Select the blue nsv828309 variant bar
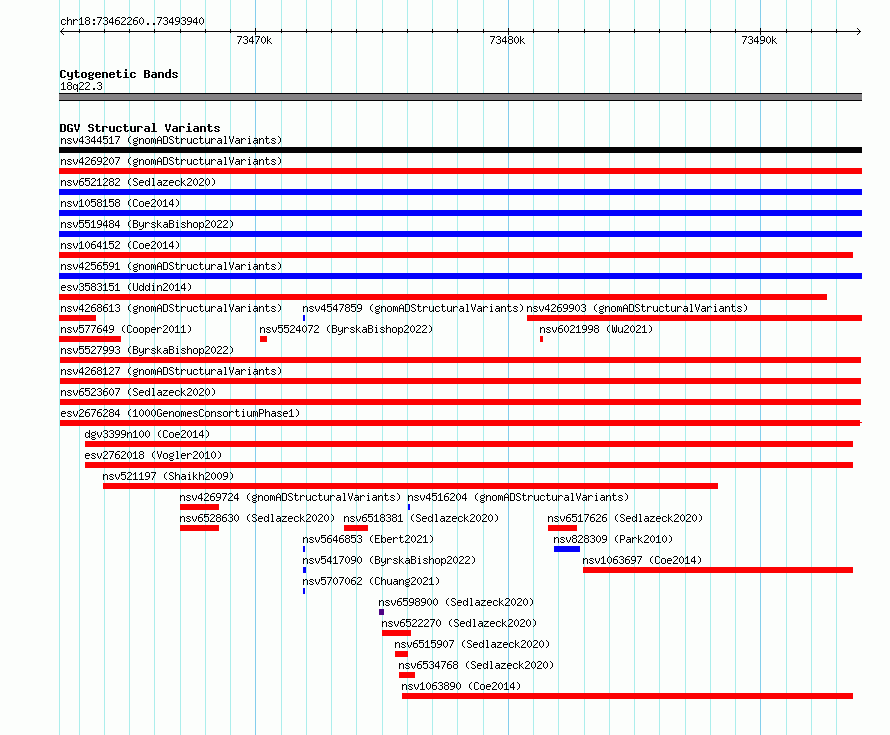 click(567, 549)
